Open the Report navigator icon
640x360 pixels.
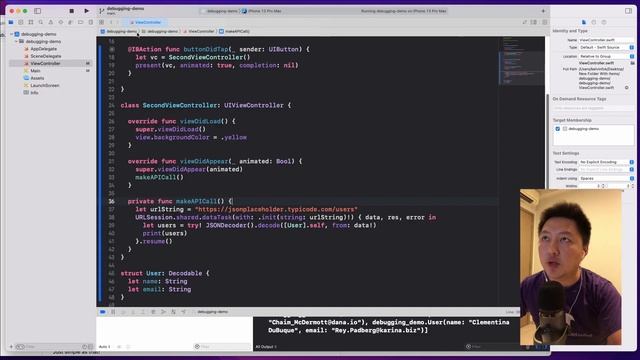coord(90,22)
